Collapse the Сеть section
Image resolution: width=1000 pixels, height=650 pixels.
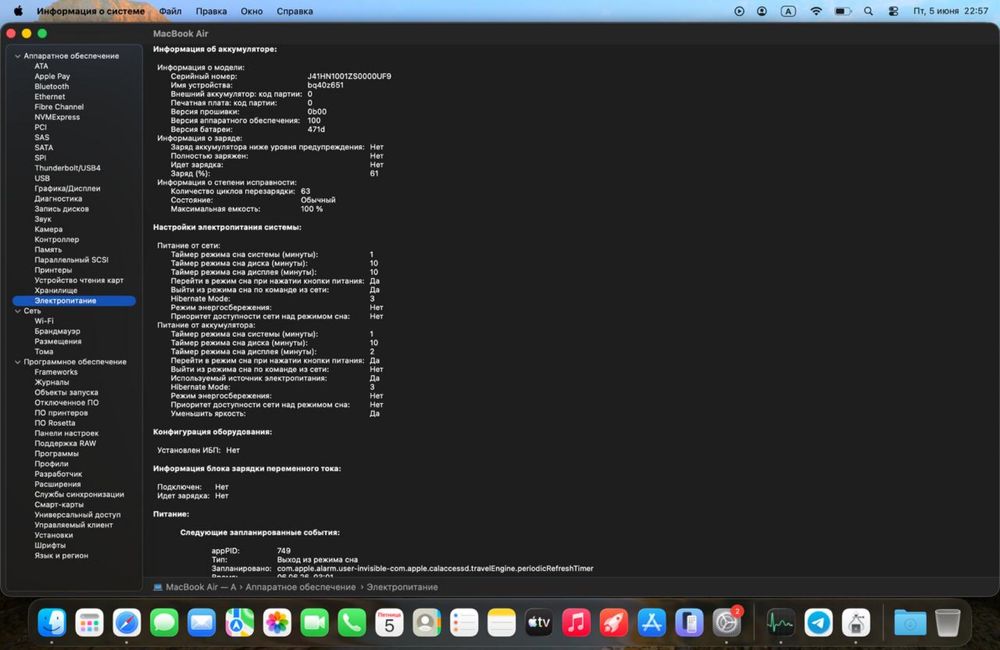[x=18, y=311]
